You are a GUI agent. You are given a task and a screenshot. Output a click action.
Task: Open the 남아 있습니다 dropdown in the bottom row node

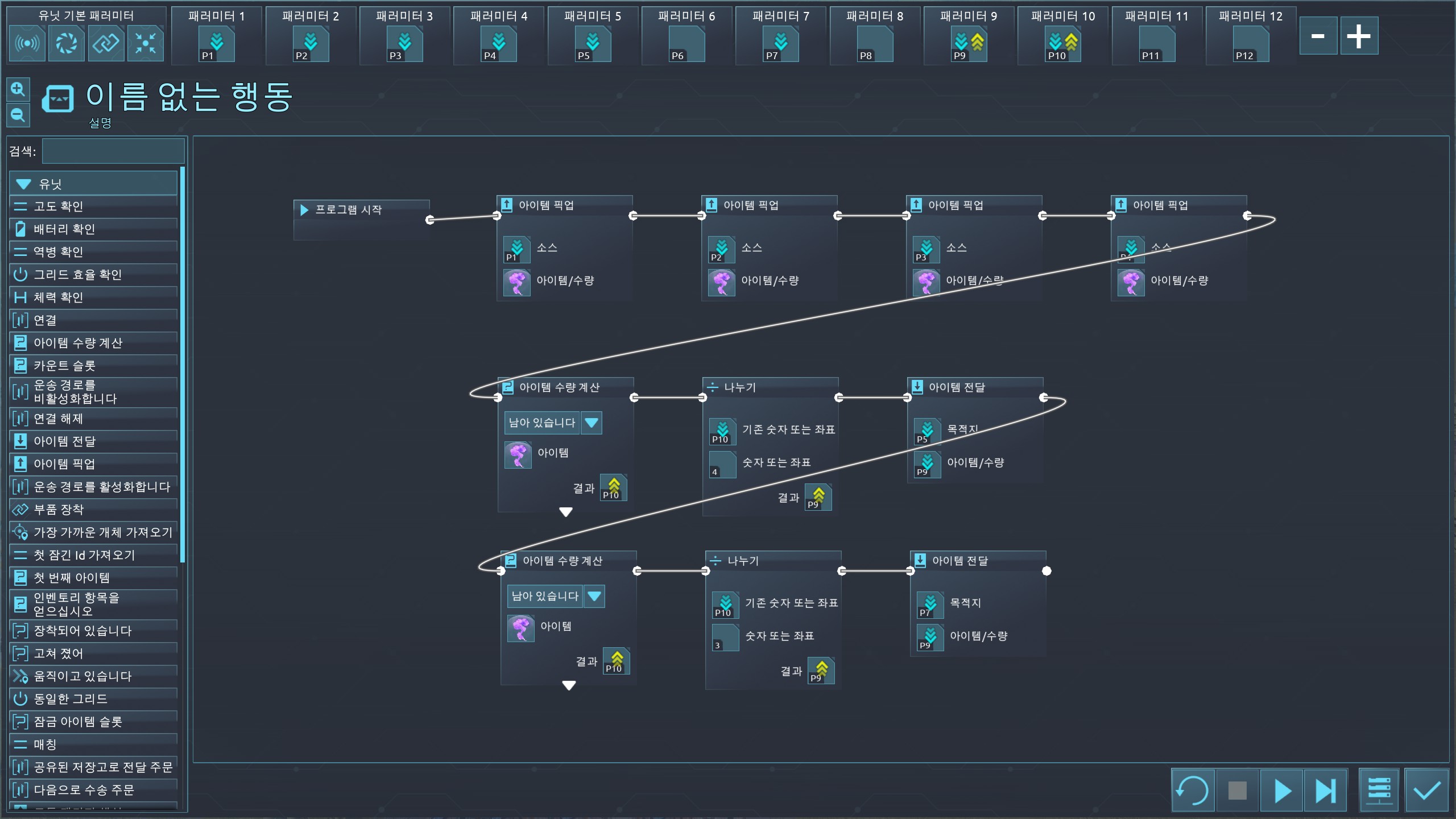click(x=594, y=596)
